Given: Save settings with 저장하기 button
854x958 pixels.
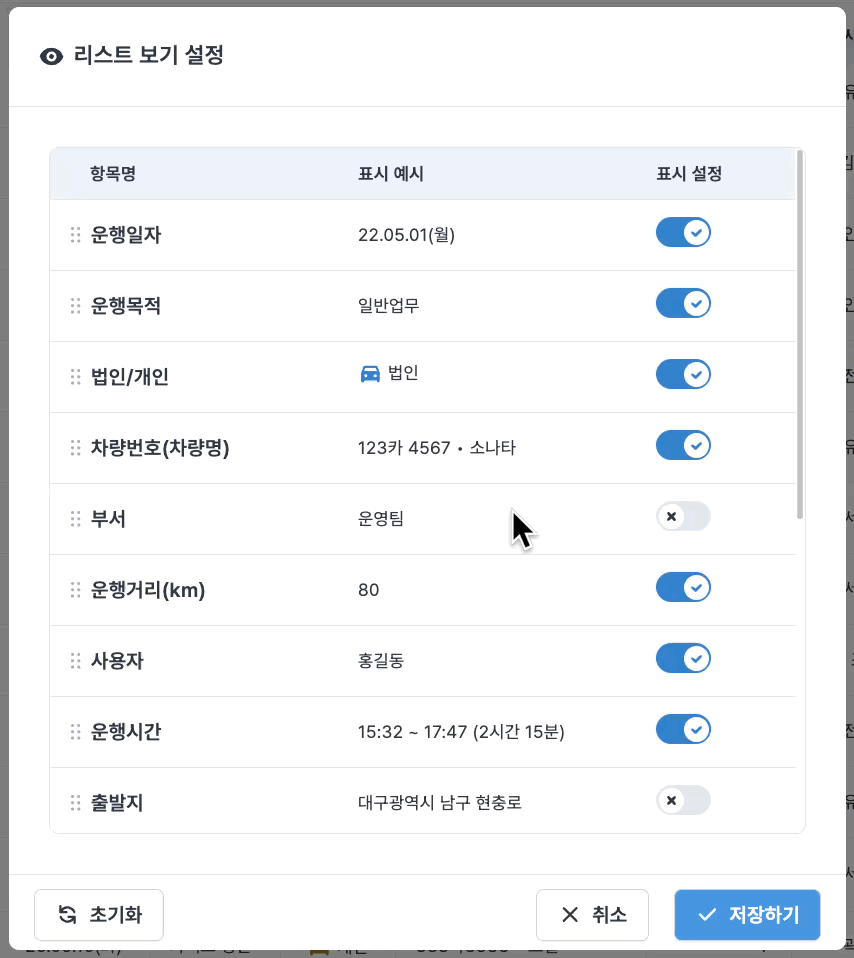Looking at the screenshot, I should click(x=747, y=914).
